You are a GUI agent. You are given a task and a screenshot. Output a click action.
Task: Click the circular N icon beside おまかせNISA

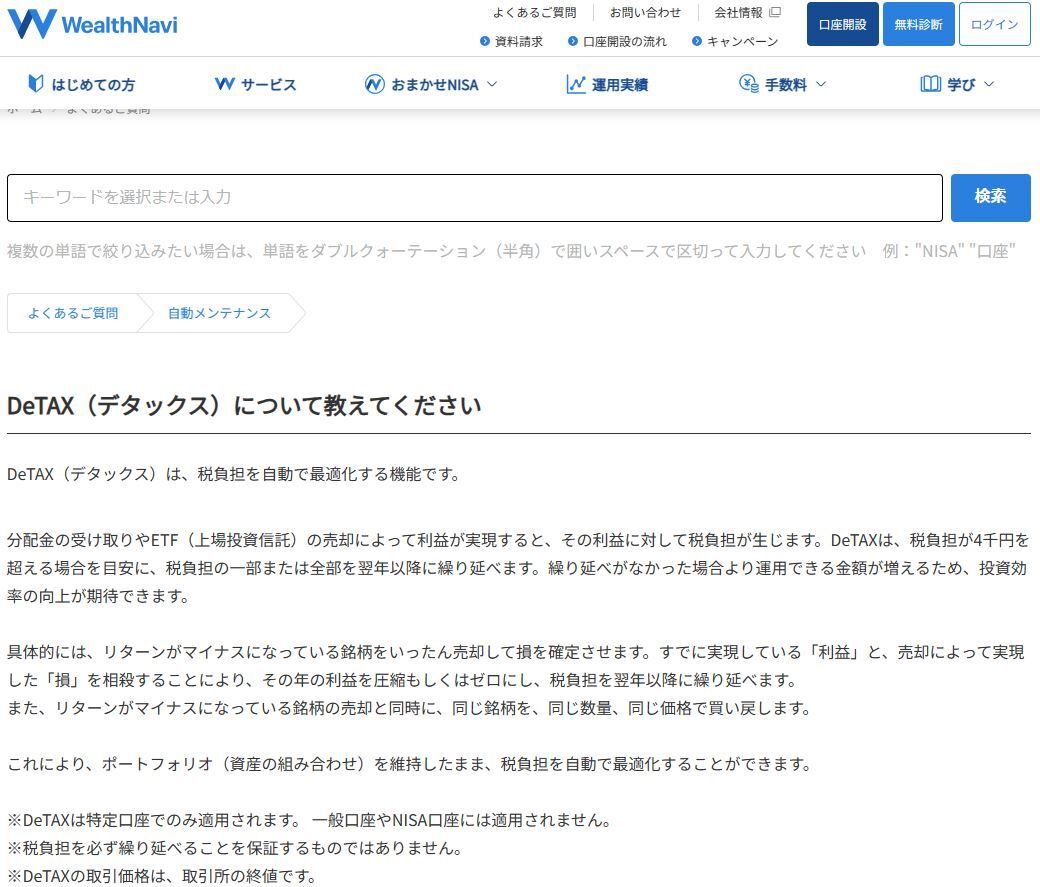(x=374, y=84)
